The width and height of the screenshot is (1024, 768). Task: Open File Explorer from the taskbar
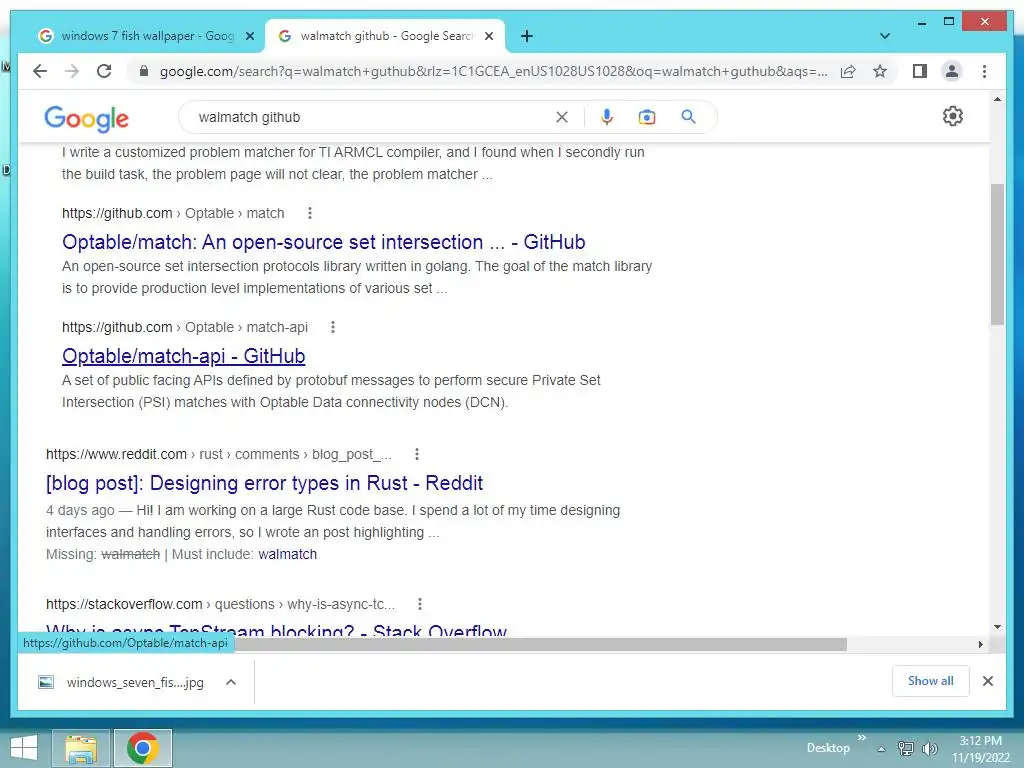[81, 748]
